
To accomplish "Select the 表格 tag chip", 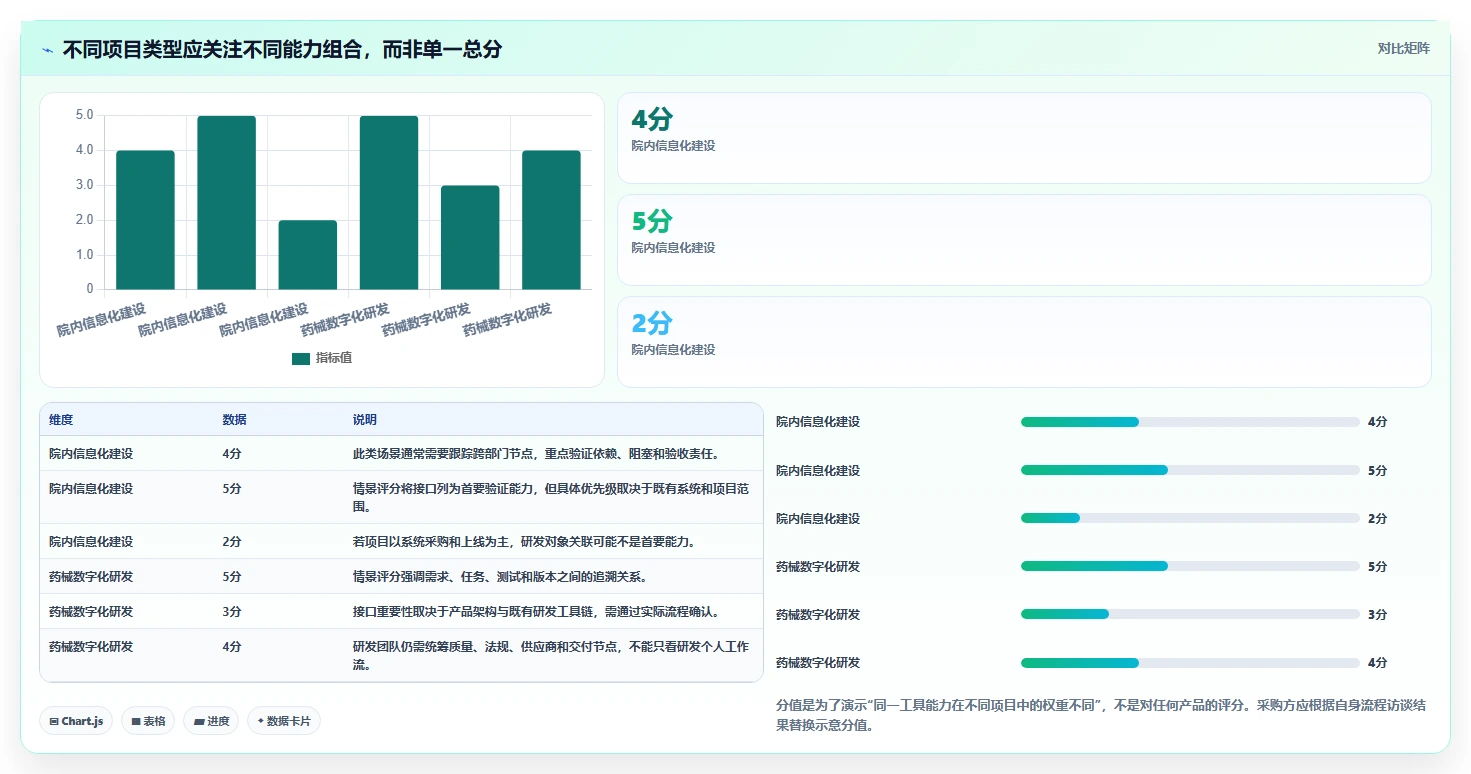I will (x=148, y=721).
